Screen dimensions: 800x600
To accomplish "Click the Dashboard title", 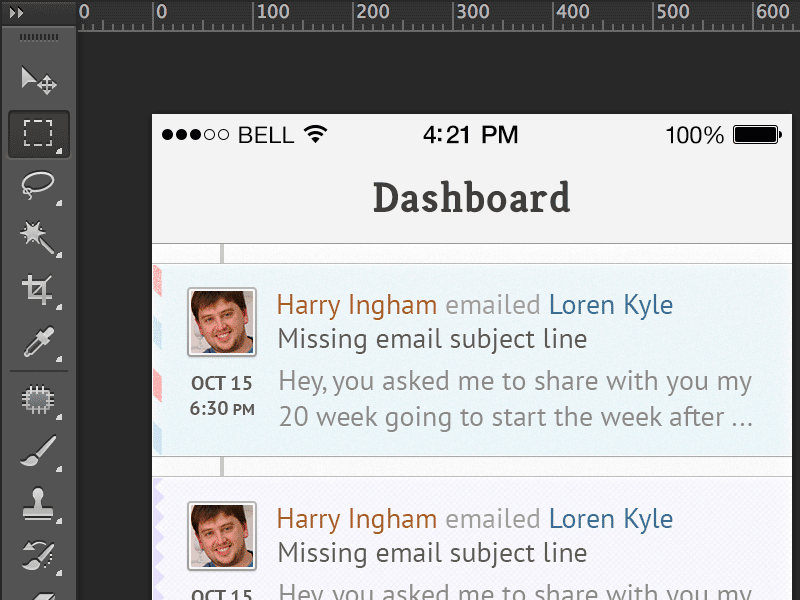I will [x=471, y=198].
